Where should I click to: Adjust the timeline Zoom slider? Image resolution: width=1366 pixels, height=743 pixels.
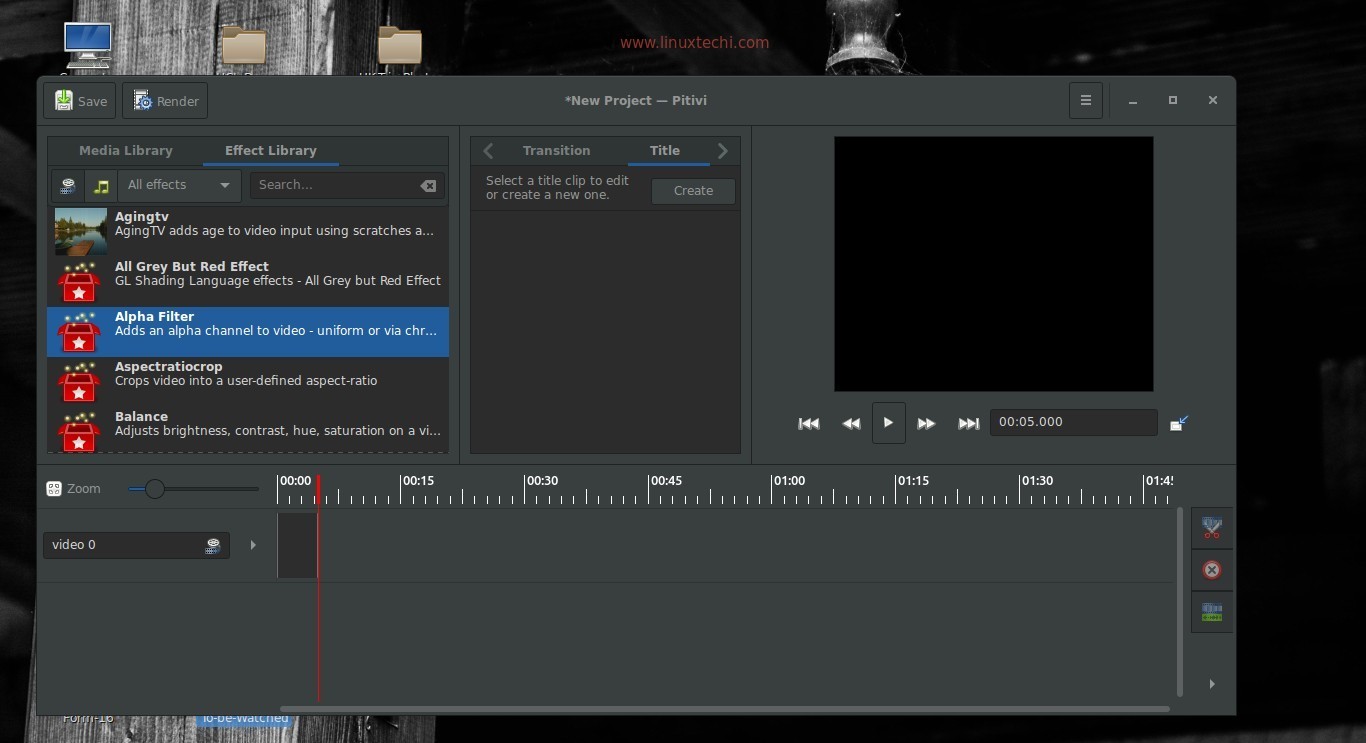pyautogui.click(x=155, y=488)
